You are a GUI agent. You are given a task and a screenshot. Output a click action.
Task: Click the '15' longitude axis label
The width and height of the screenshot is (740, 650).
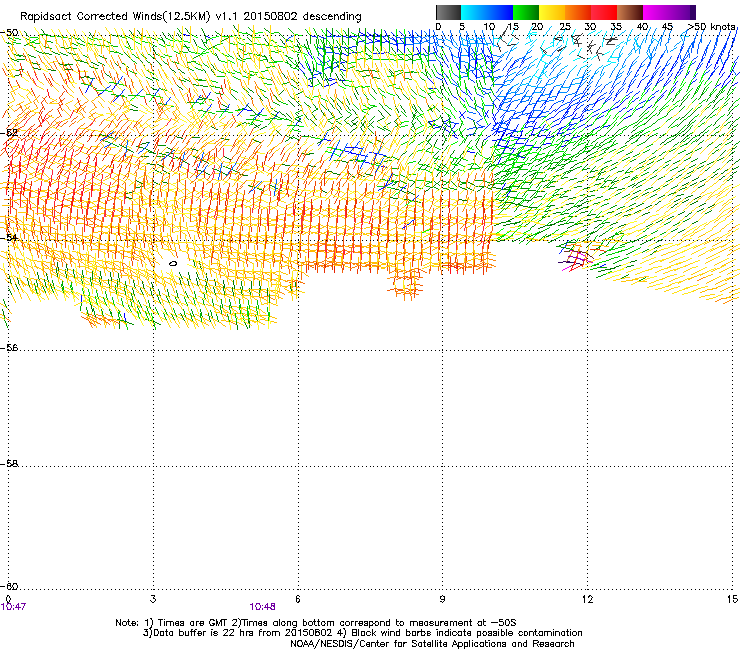coord(732,599)
